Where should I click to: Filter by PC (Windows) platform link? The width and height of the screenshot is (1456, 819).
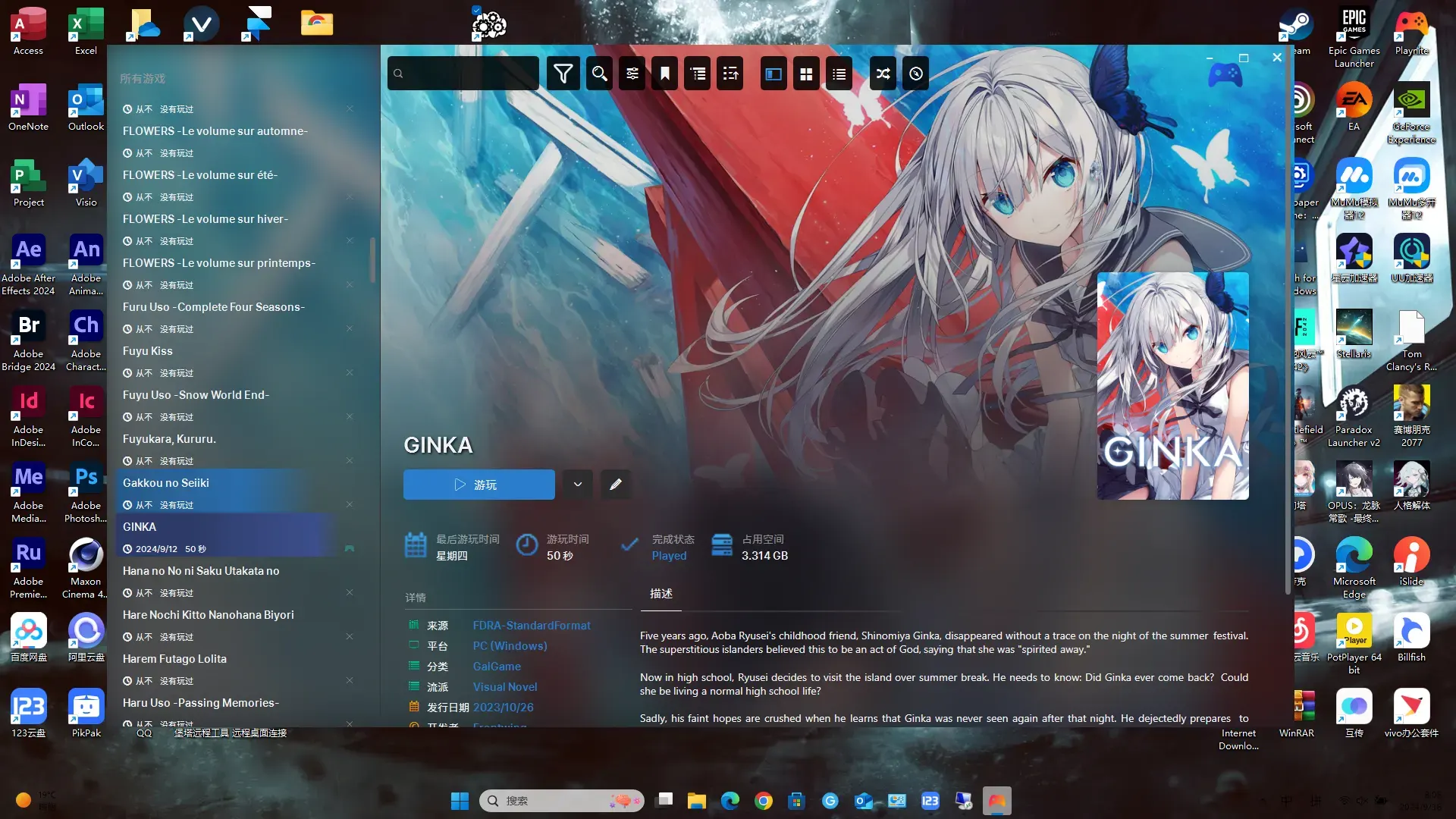510,646
